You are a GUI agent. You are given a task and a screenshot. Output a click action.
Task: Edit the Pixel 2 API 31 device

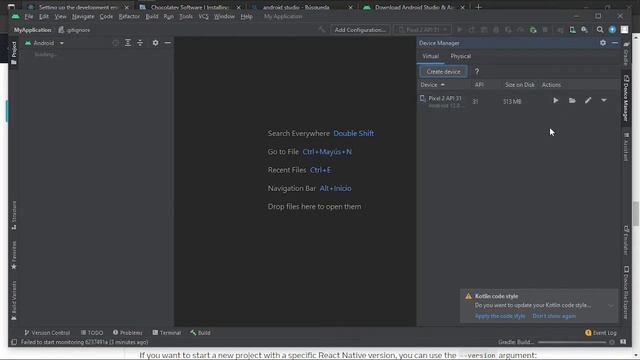(x=588, y=100)
